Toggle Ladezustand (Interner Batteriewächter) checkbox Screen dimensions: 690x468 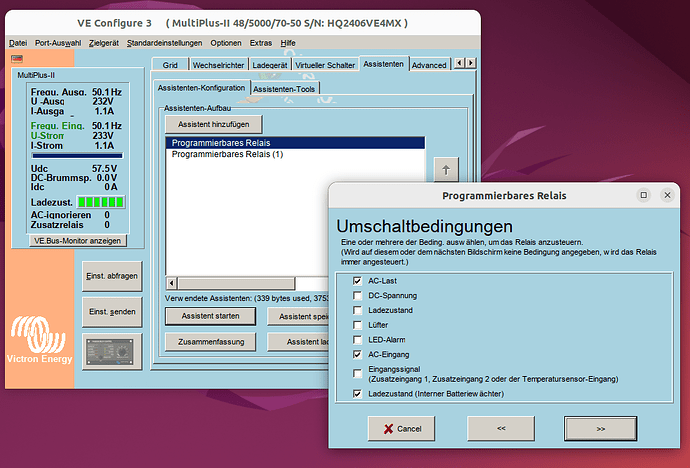357,394
